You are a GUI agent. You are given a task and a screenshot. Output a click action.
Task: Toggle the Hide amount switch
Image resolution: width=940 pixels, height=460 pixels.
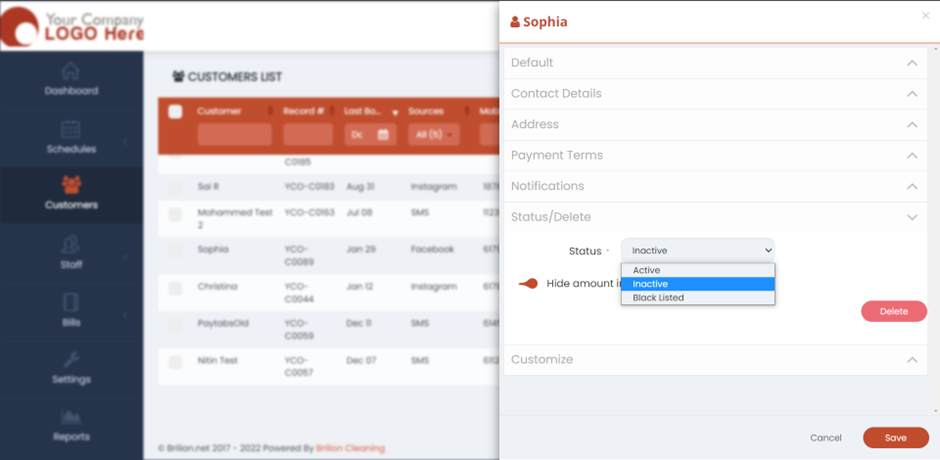(x=529, y=284)
